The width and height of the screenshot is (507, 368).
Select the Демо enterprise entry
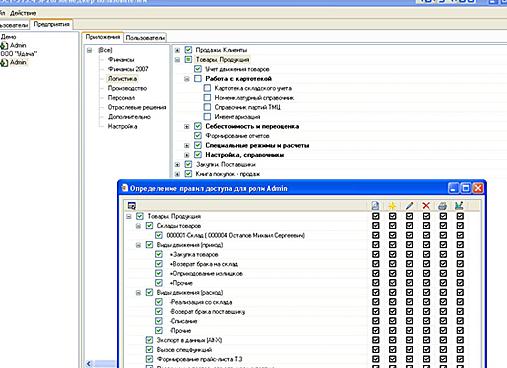[x=8, y=37]
